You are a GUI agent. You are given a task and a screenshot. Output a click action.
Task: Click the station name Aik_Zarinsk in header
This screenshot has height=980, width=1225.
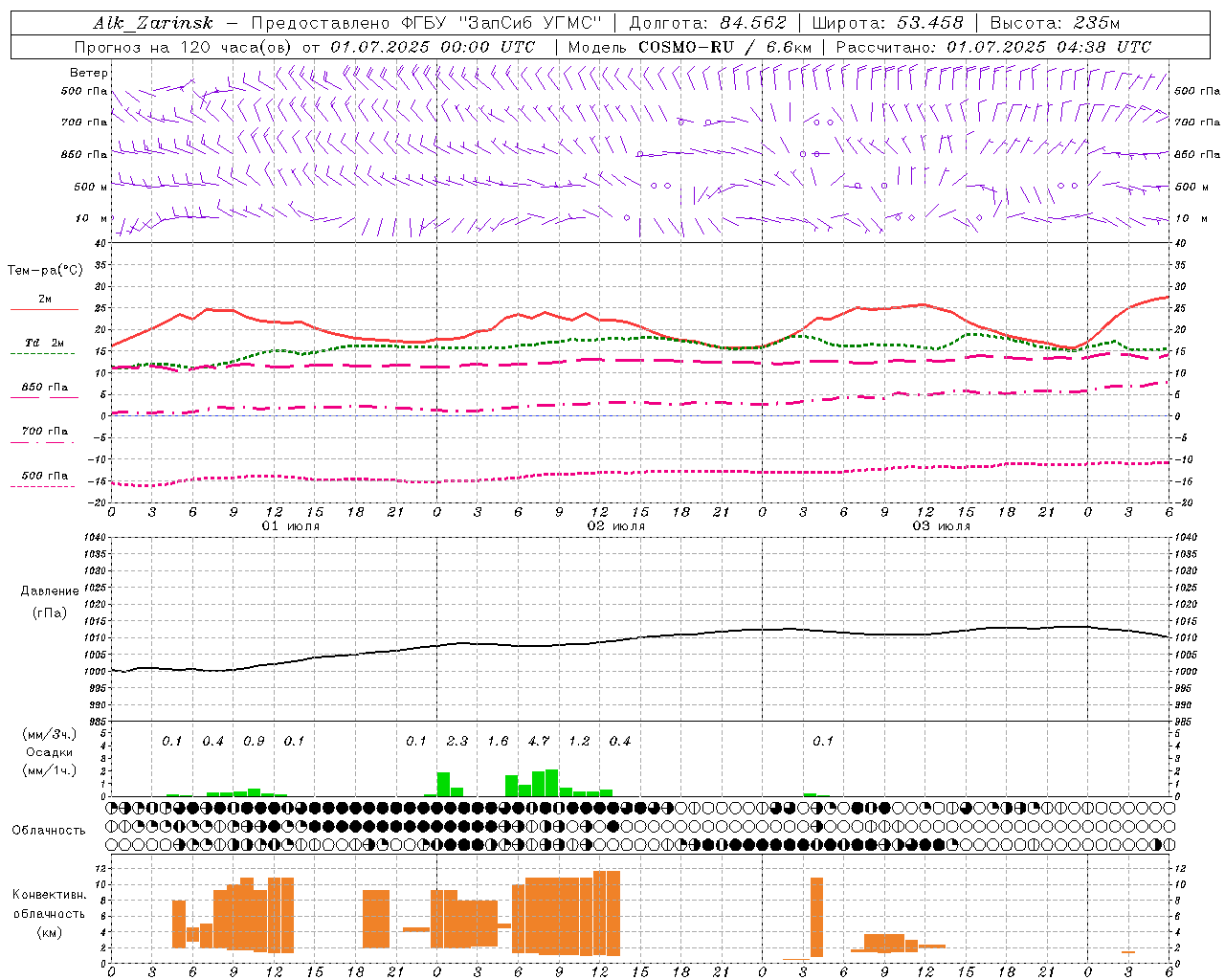(153, 23)
